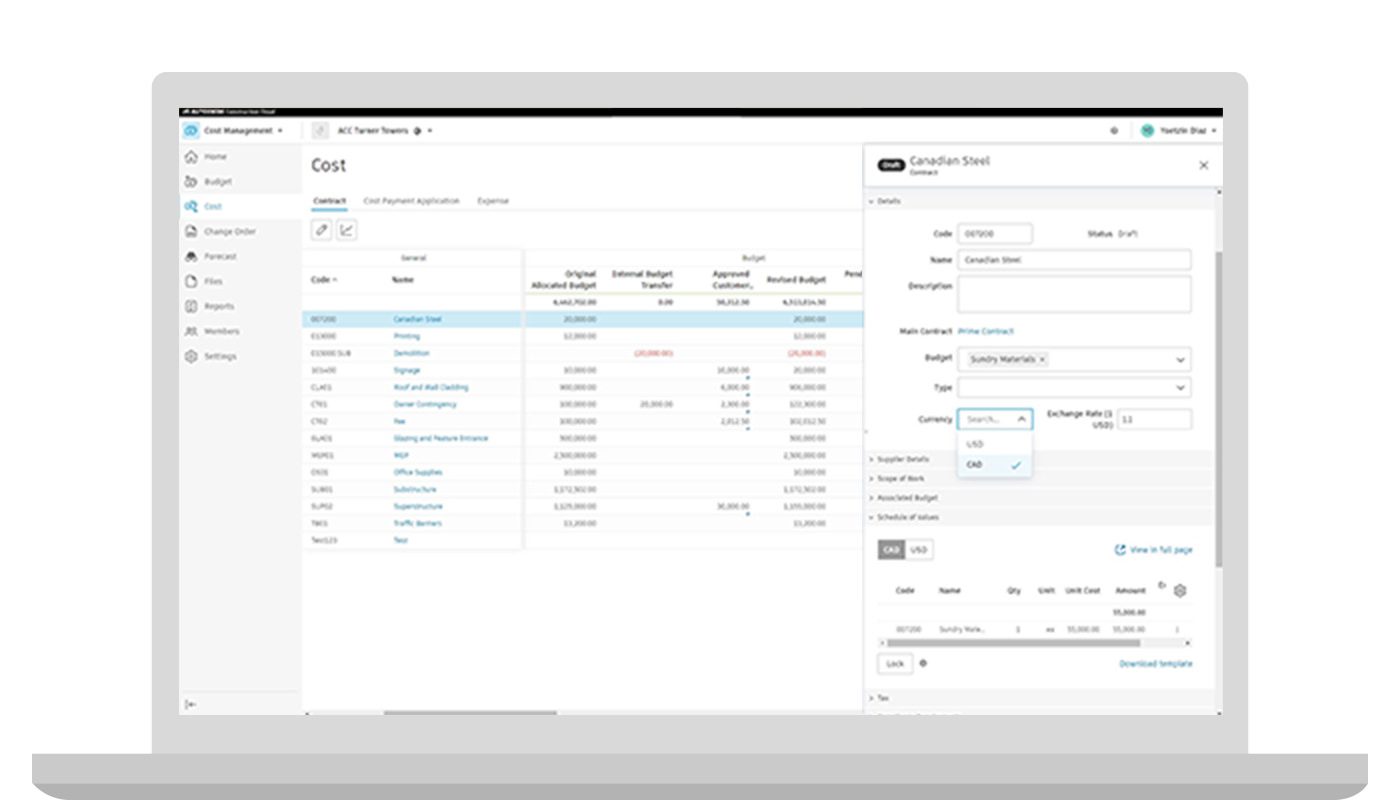The width and height of the screenshot is (1400, 800).
Task: Open the Cost Management module dropdown
Action: pyautogui.click(x=280, y=131)
